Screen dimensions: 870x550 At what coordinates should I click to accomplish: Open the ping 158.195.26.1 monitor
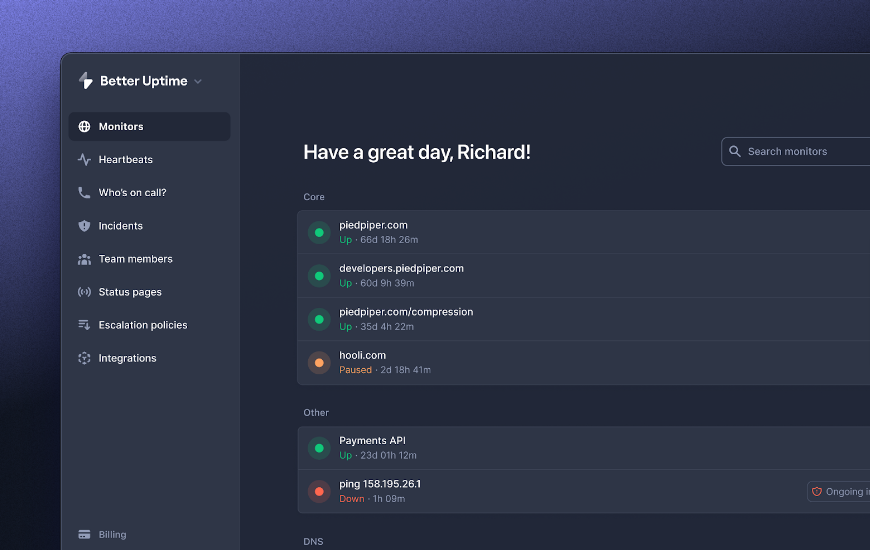coord(584,491)
